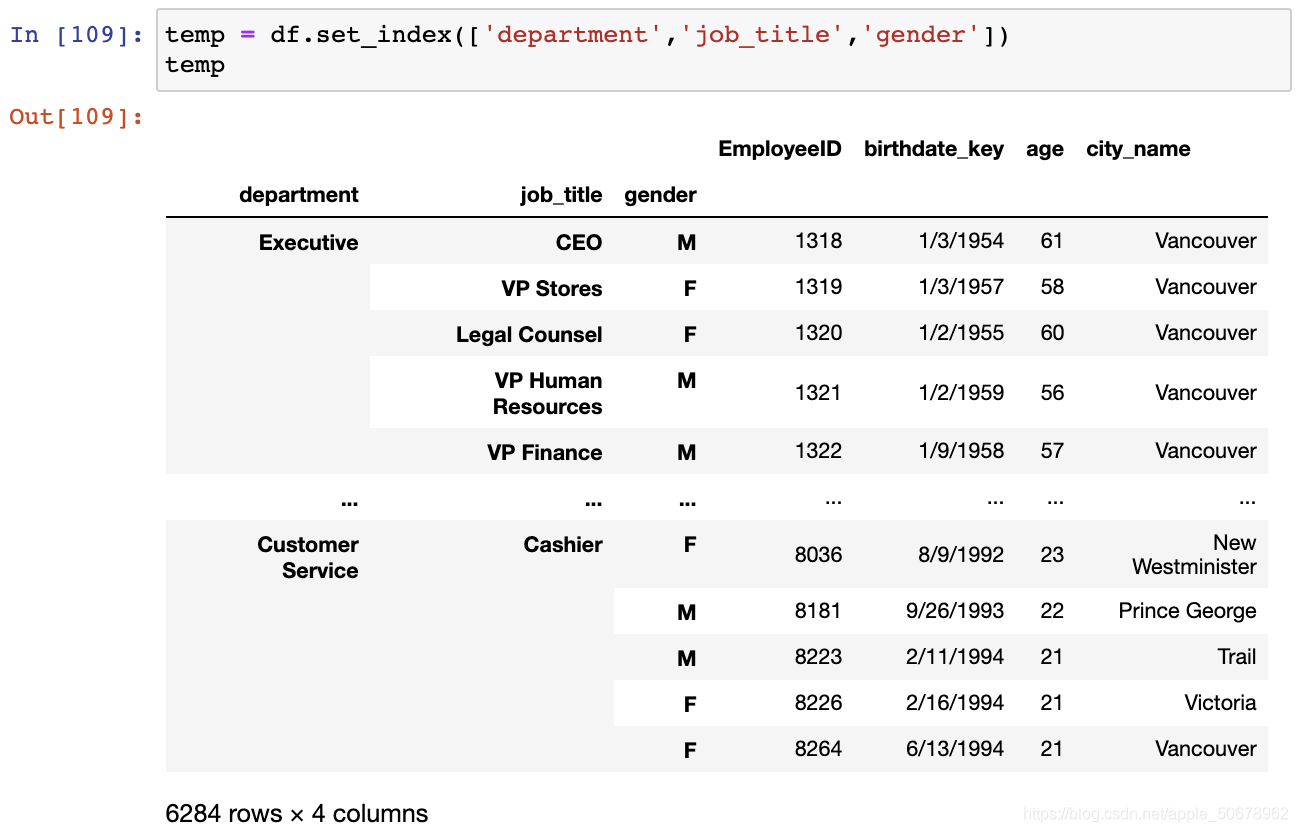Click inside the code input cell
Image resolution: width=1298 pixels, height=832 pixels.
(724, 50)
